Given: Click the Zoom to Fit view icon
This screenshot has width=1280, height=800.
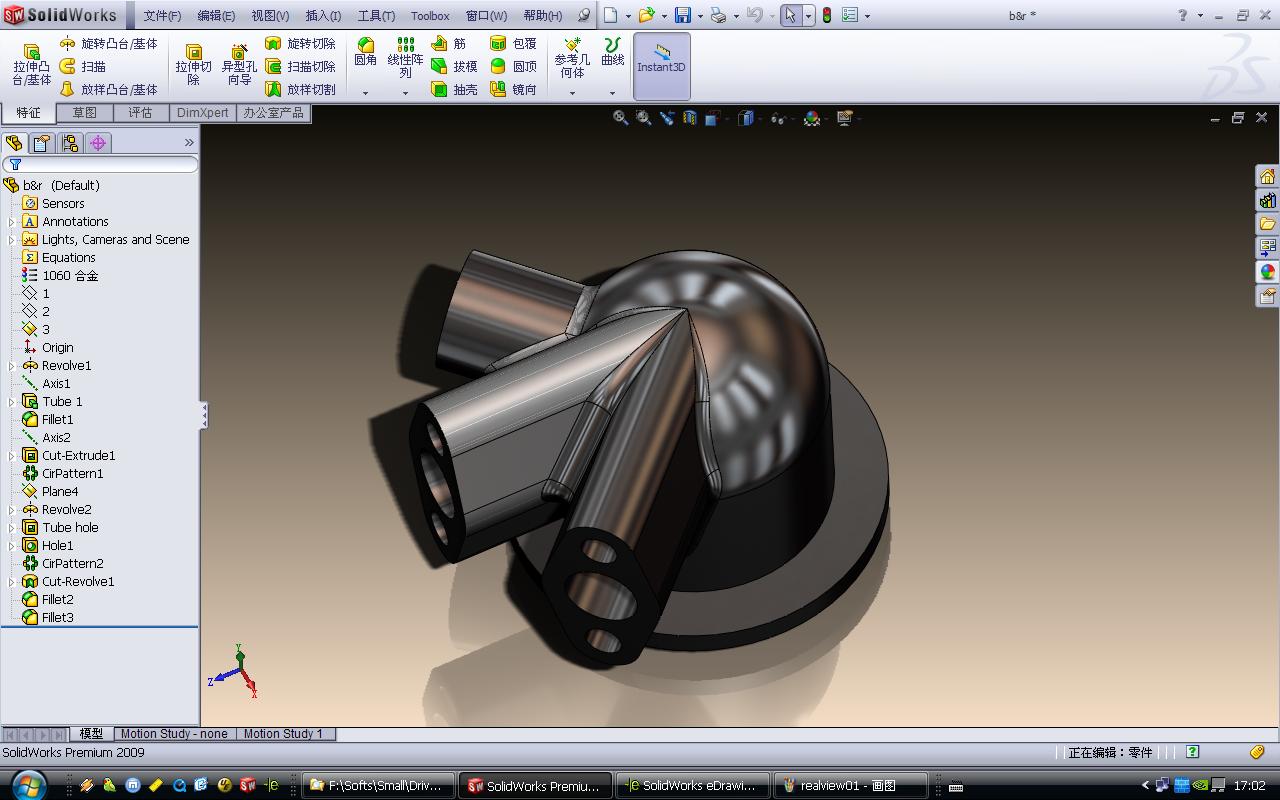Looking at the screenshot, I should tap(621, 118).
